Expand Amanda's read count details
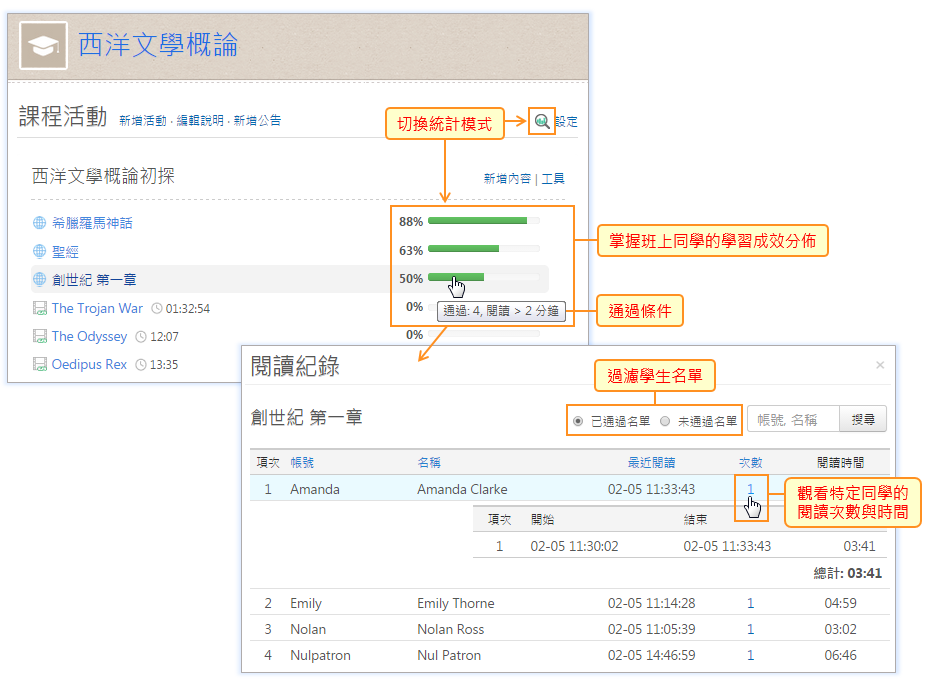The height and width of the screenshot is (682, 925). coord(749,489)
